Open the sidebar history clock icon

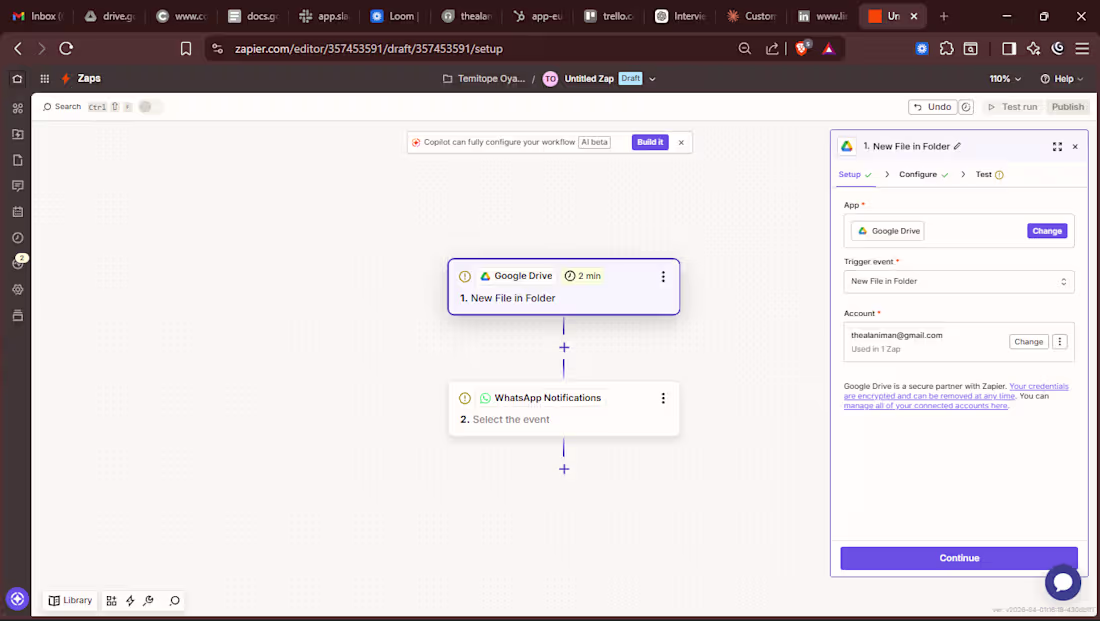(18, 238)
